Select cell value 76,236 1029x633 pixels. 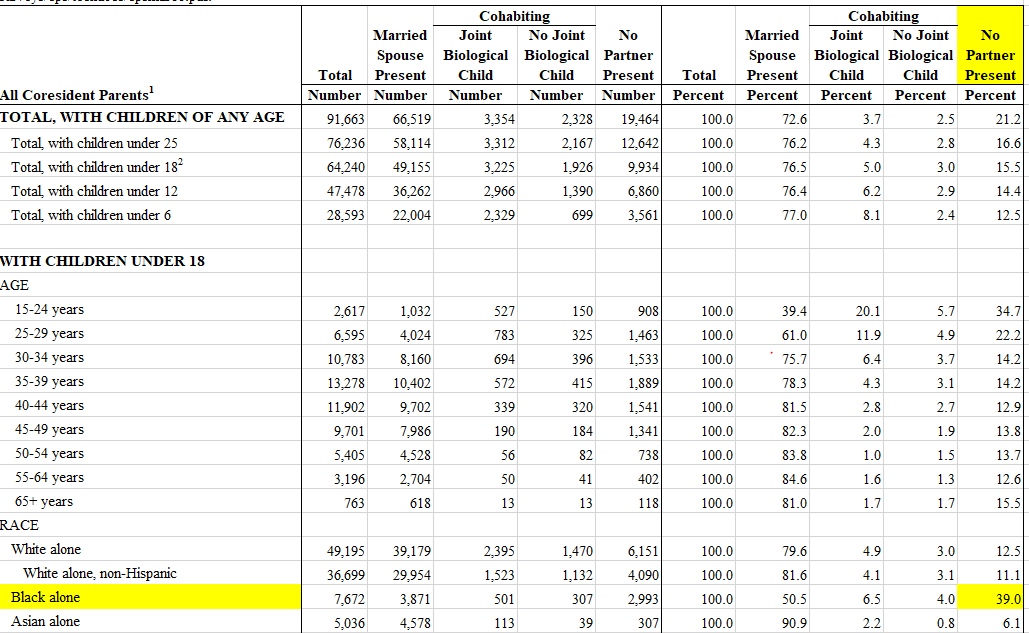pos(345,143)
